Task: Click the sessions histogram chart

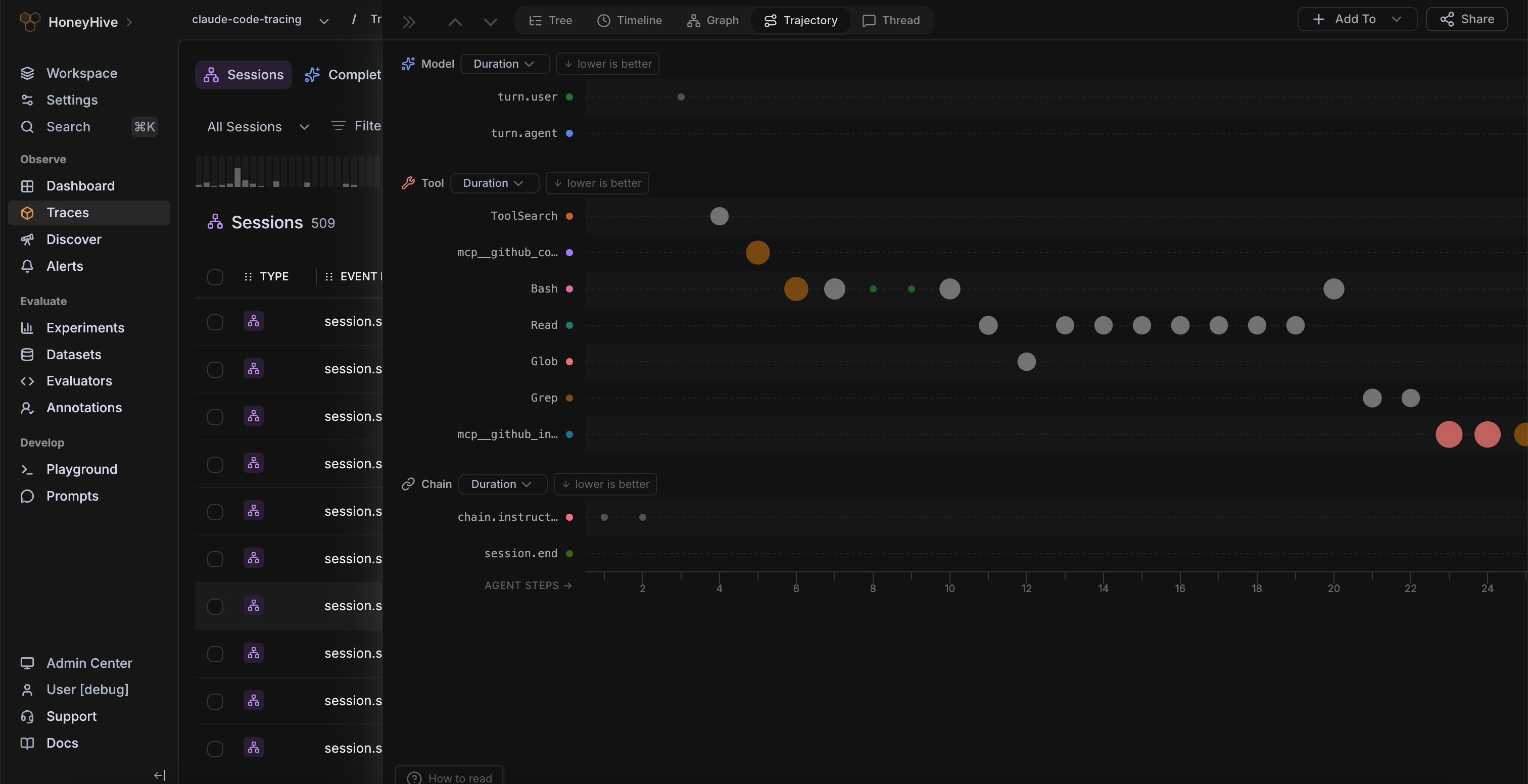Action: [289, 171]
